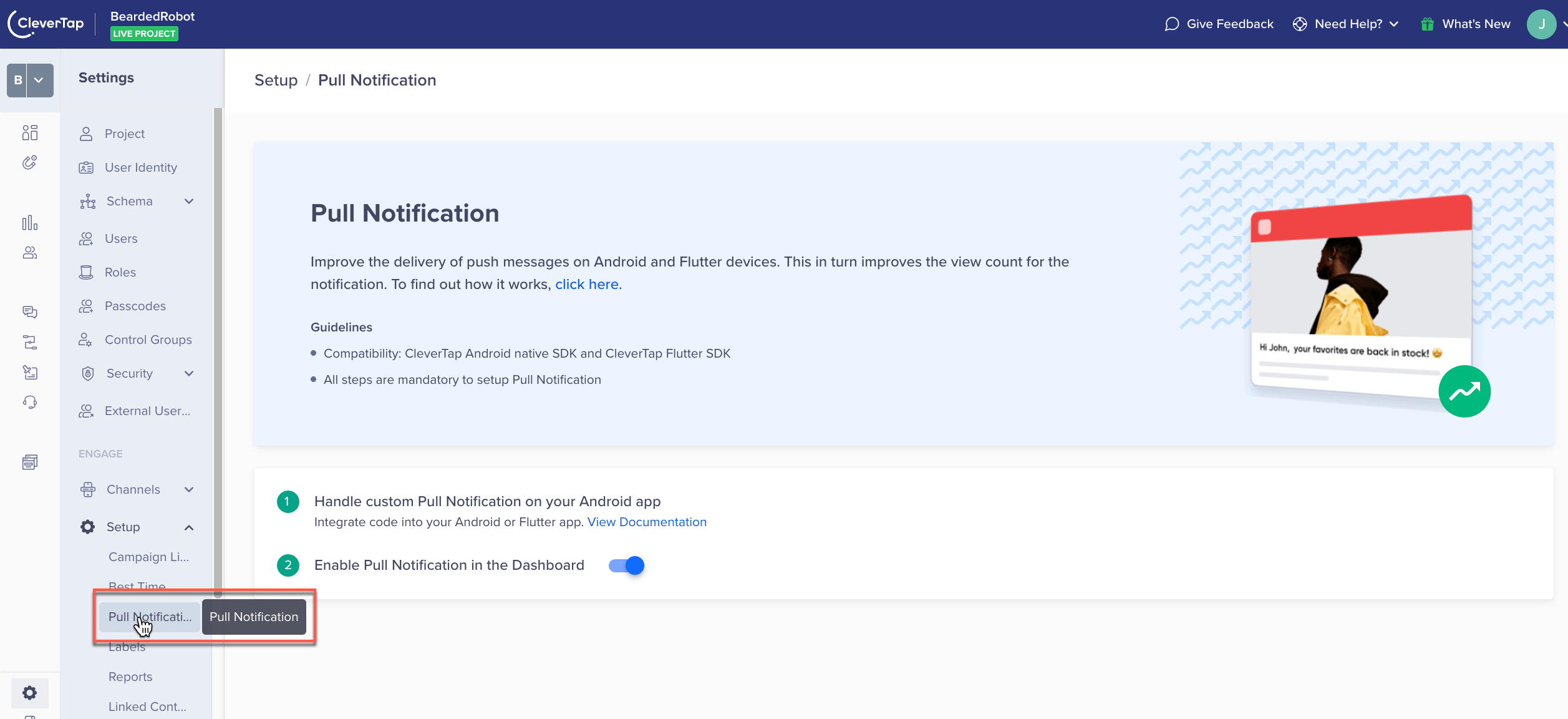This screenshot has height=719, width=1568.
Task: Collapse the Setup section chevron
Action: (x=189, y=527)
